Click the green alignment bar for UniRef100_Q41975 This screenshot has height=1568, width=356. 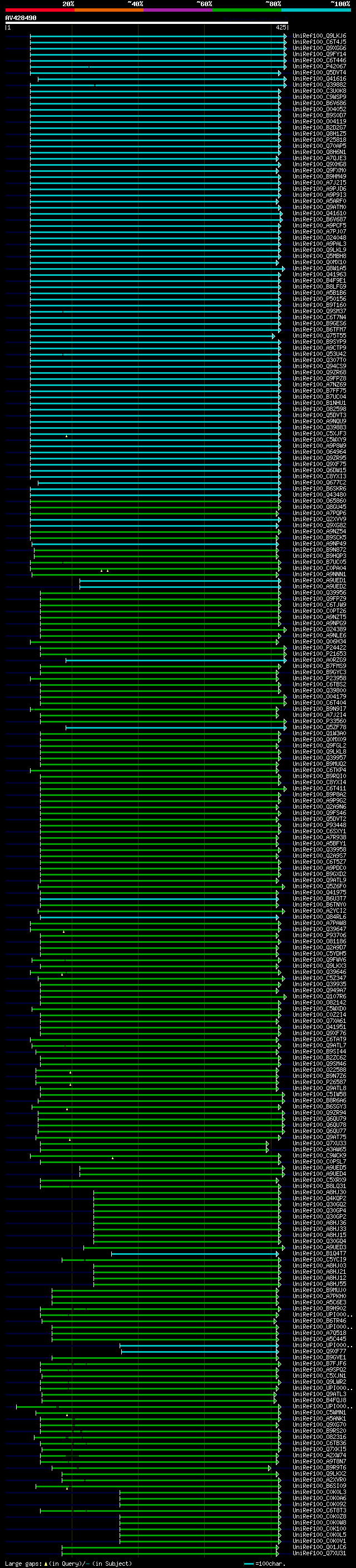160,892
